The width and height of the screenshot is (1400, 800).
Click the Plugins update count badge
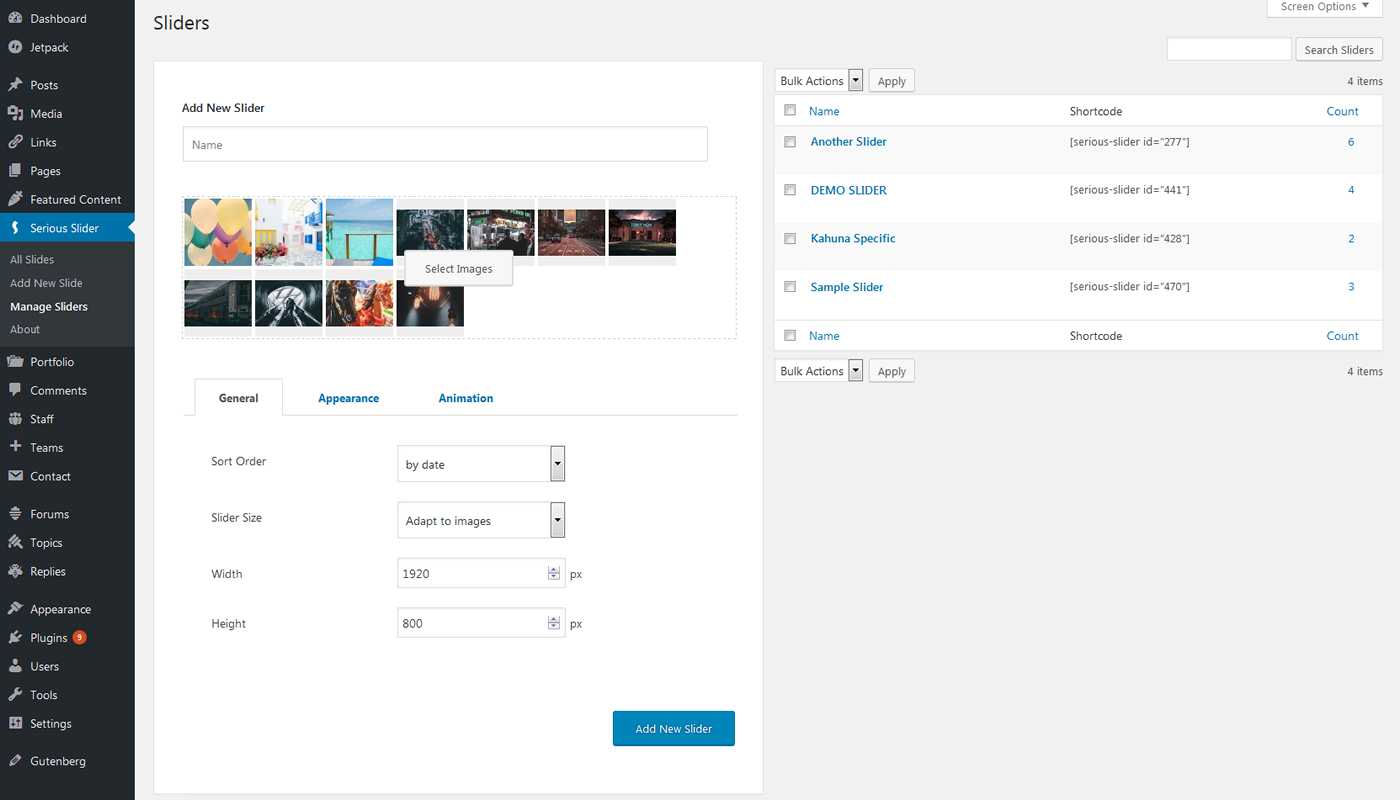pos(79,637)
